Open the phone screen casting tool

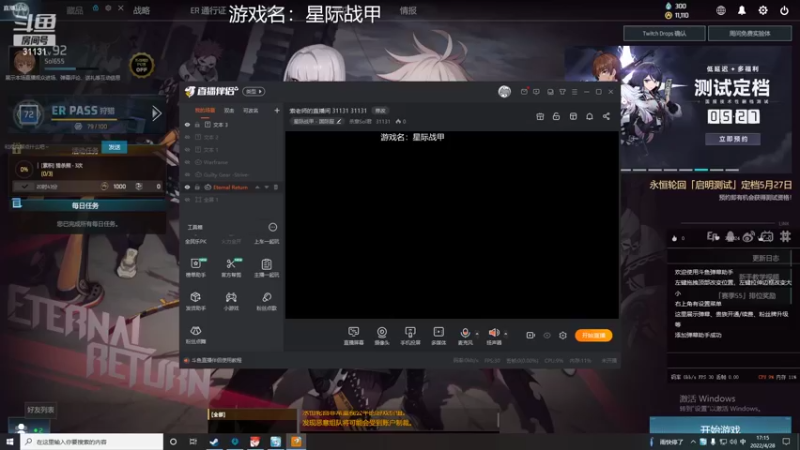[x=410, y=336]
